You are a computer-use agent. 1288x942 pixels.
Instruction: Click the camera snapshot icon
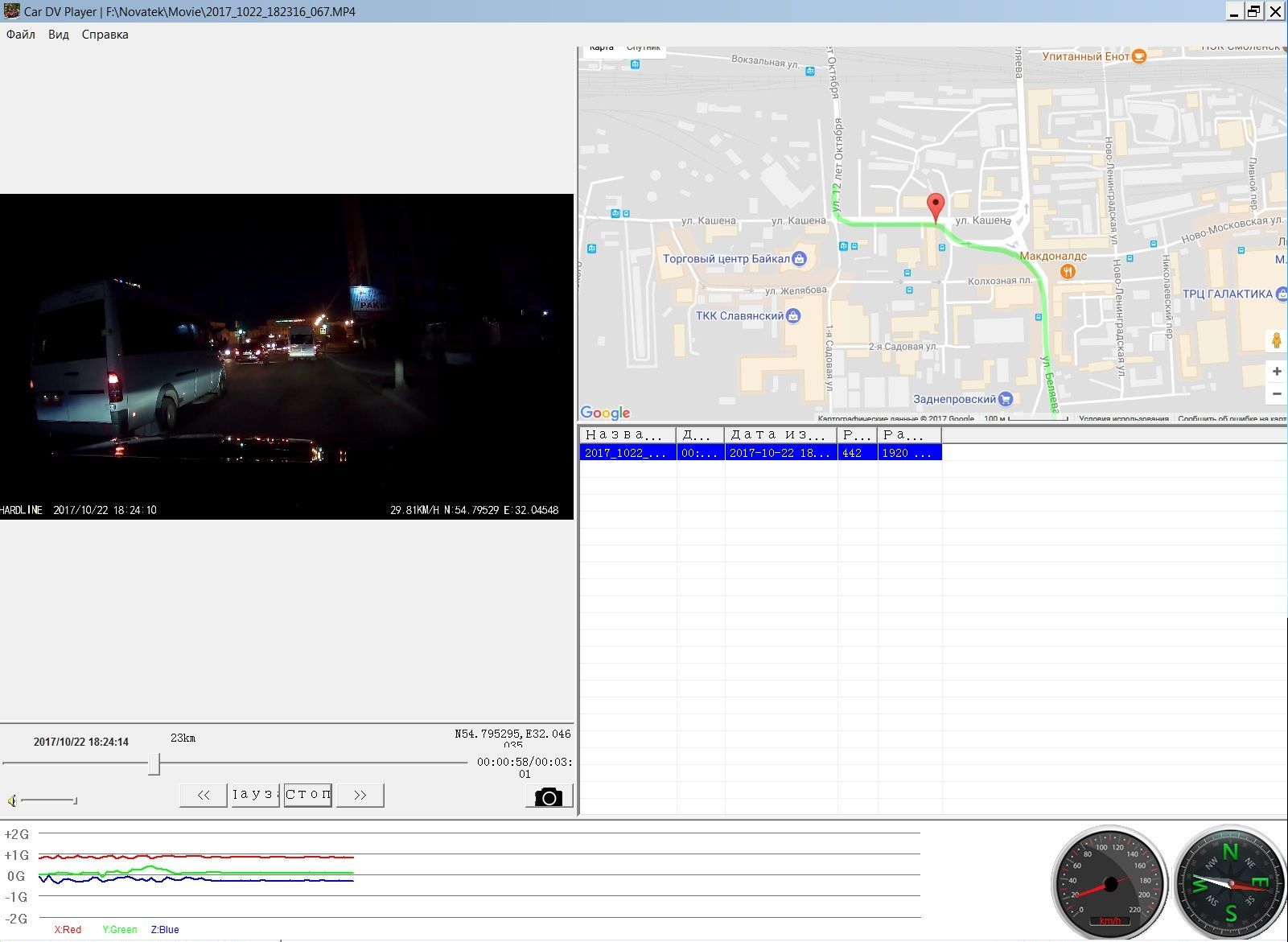(549, 796)
